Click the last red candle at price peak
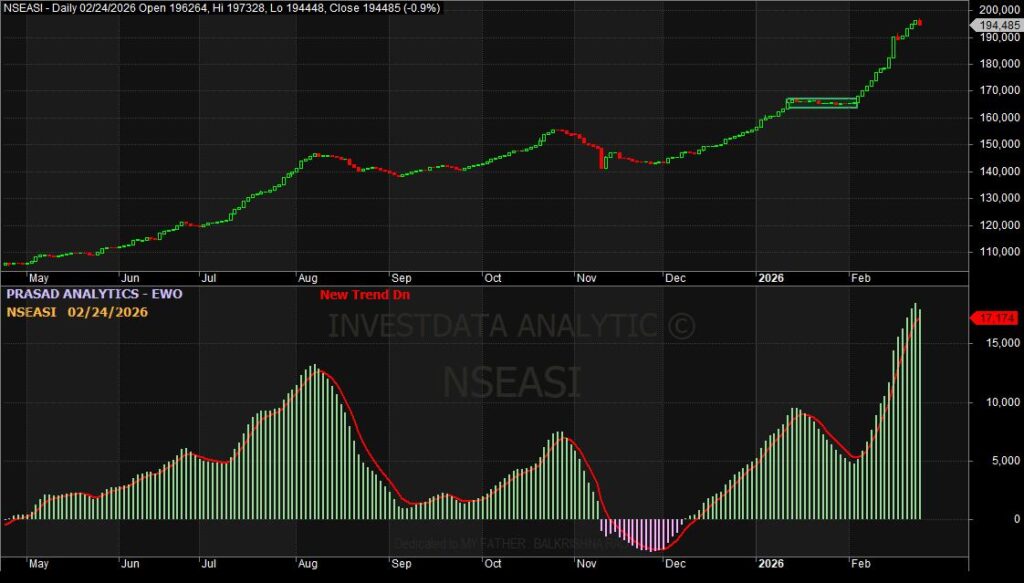Image resolution: width=1024 pixels, height=583 pixels. 919,23
